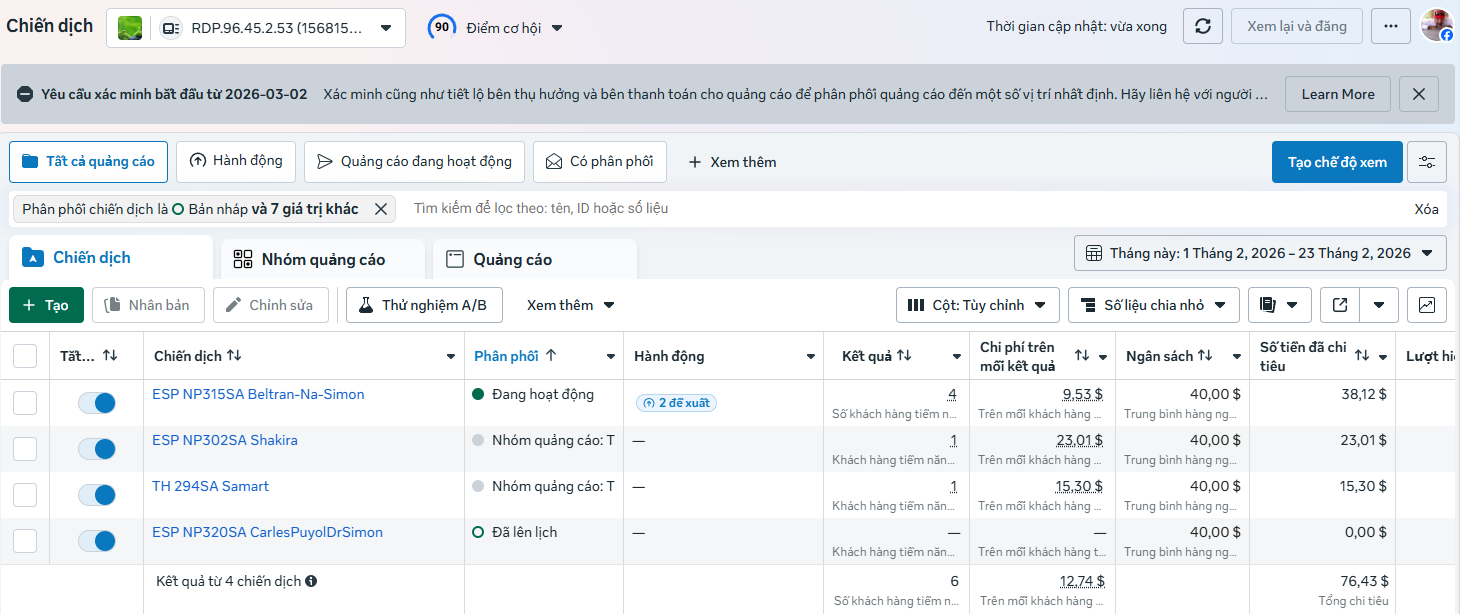Click the export data icon
The height and width of the screenshot is (614, 1460).
pyautogui.click(x=1340, y=305)
